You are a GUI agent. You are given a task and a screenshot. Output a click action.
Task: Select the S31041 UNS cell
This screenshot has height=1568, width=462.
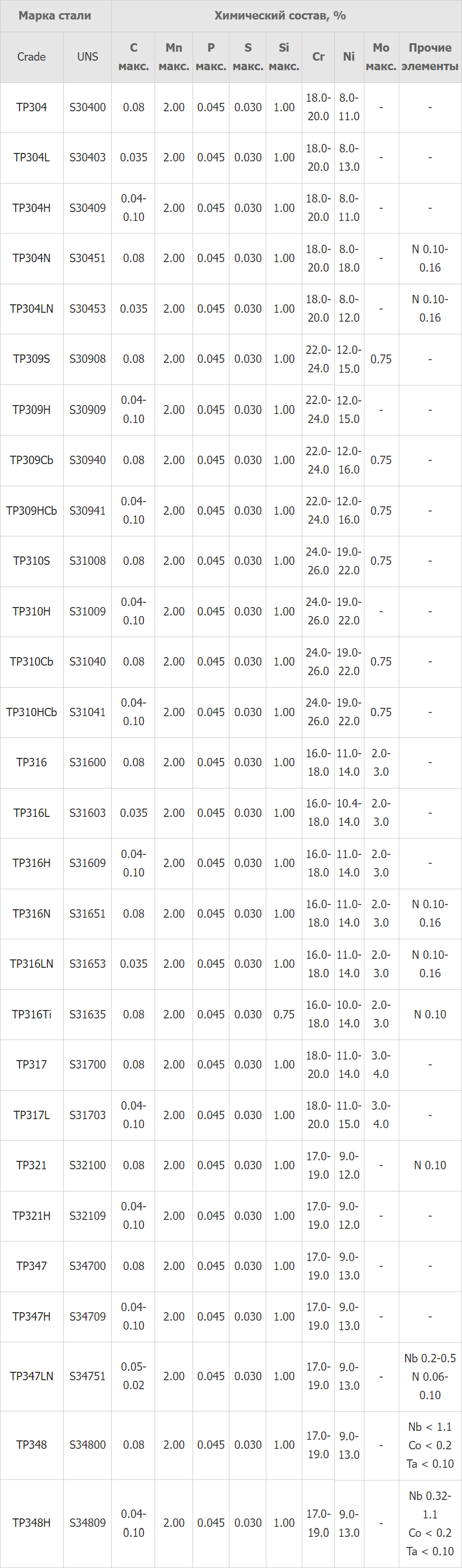coord(88,712)
